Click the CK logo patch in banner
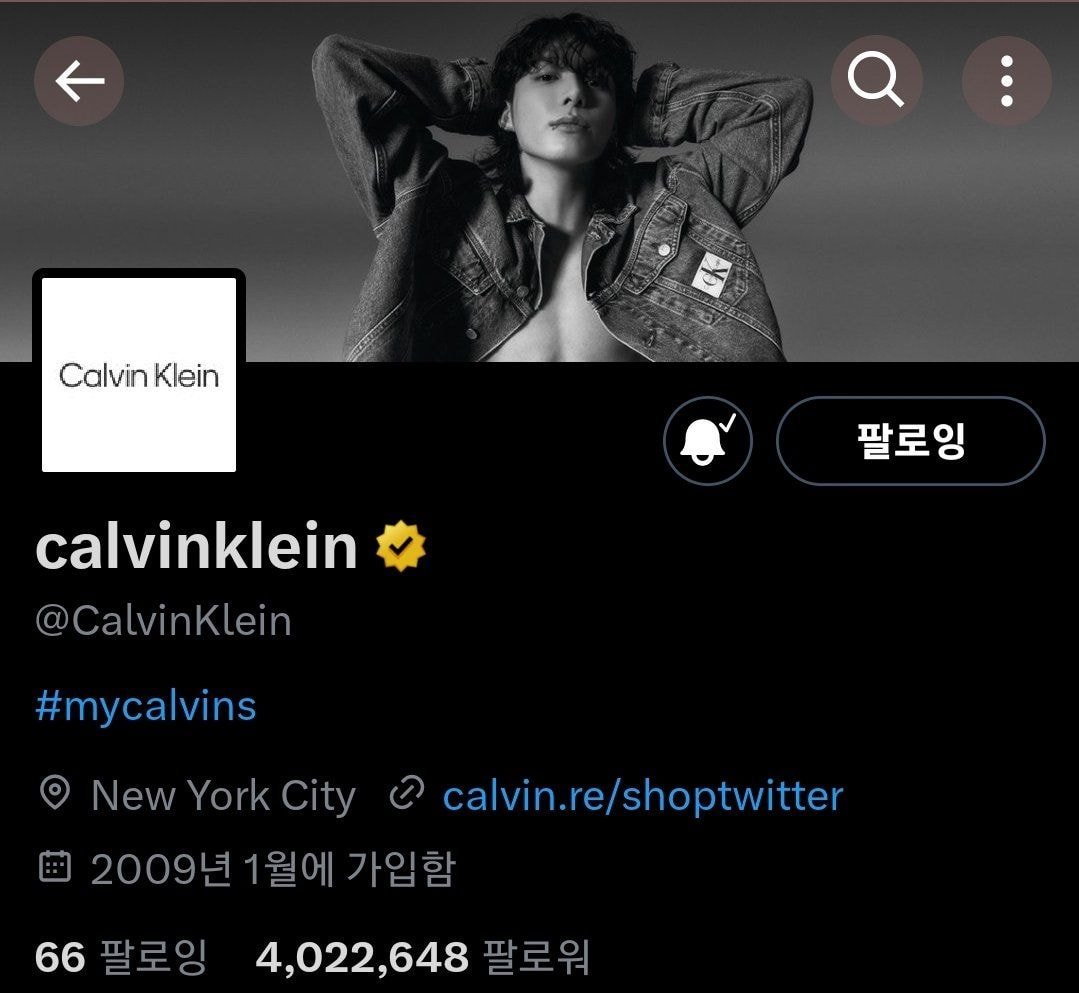Viewport: 1079px width, 993px height. [710, 273]
